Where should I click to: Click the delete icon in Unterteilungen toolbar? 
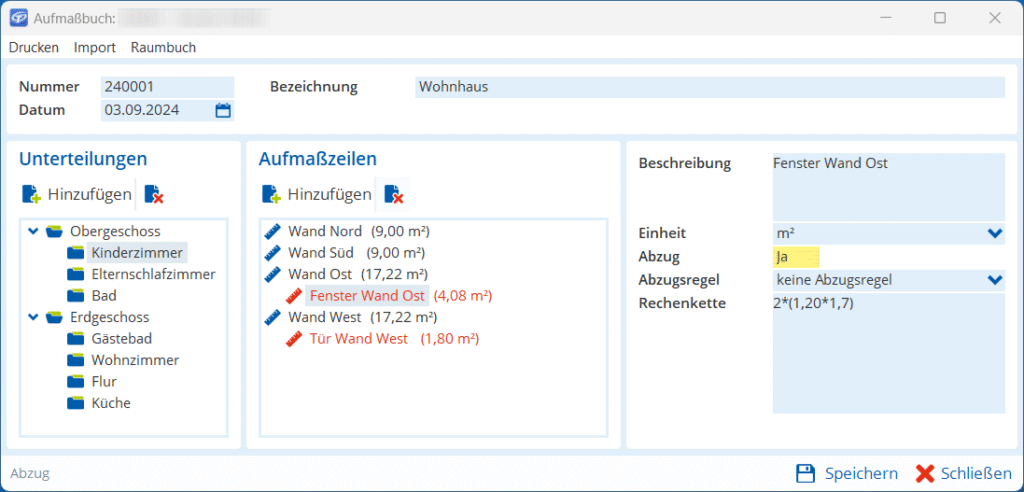(x=153, y=194)
